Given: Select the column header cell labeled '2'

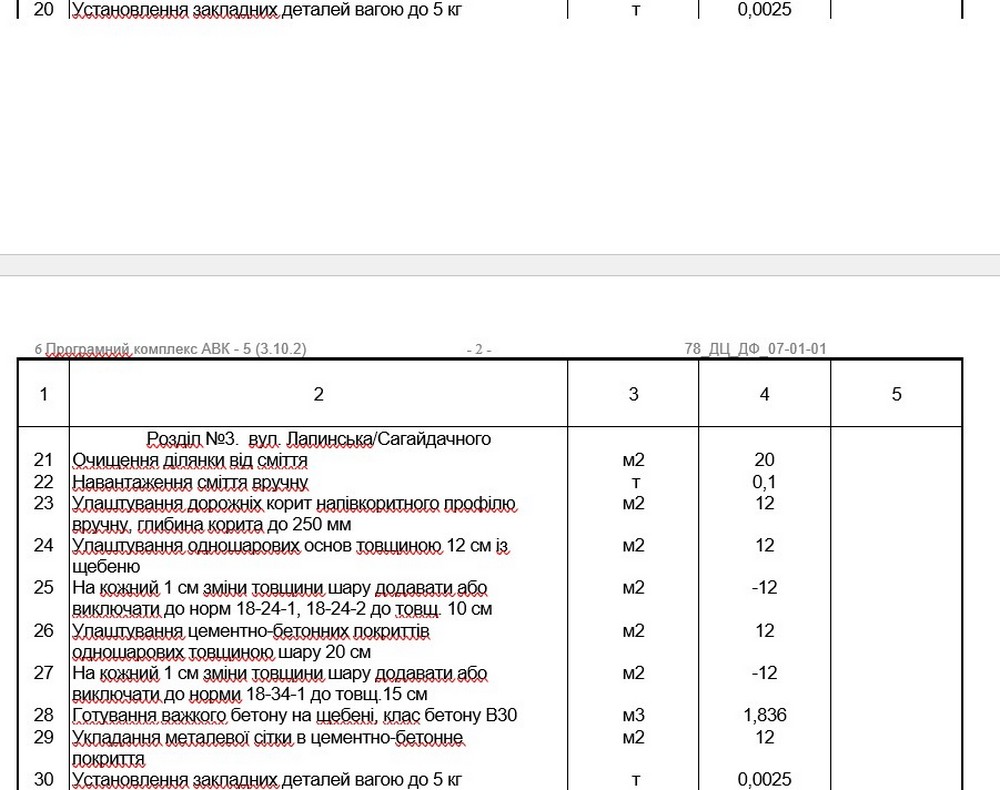Looking at the screenshot, I should pos(318,394).
